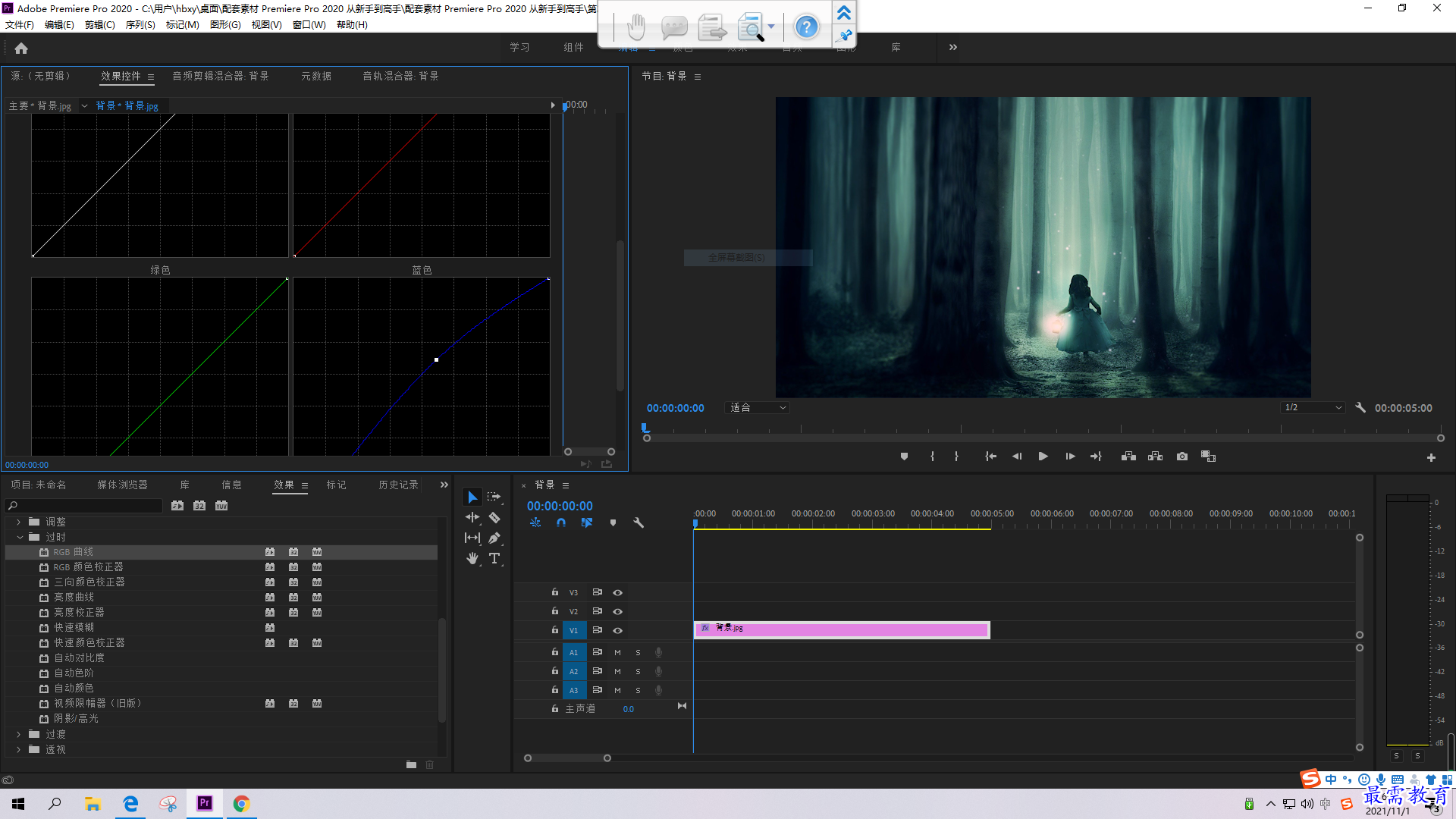The height and width of the screenshot is (819, 1456).
Task: Select the 组件 workspace
Action: coord(573,47)
